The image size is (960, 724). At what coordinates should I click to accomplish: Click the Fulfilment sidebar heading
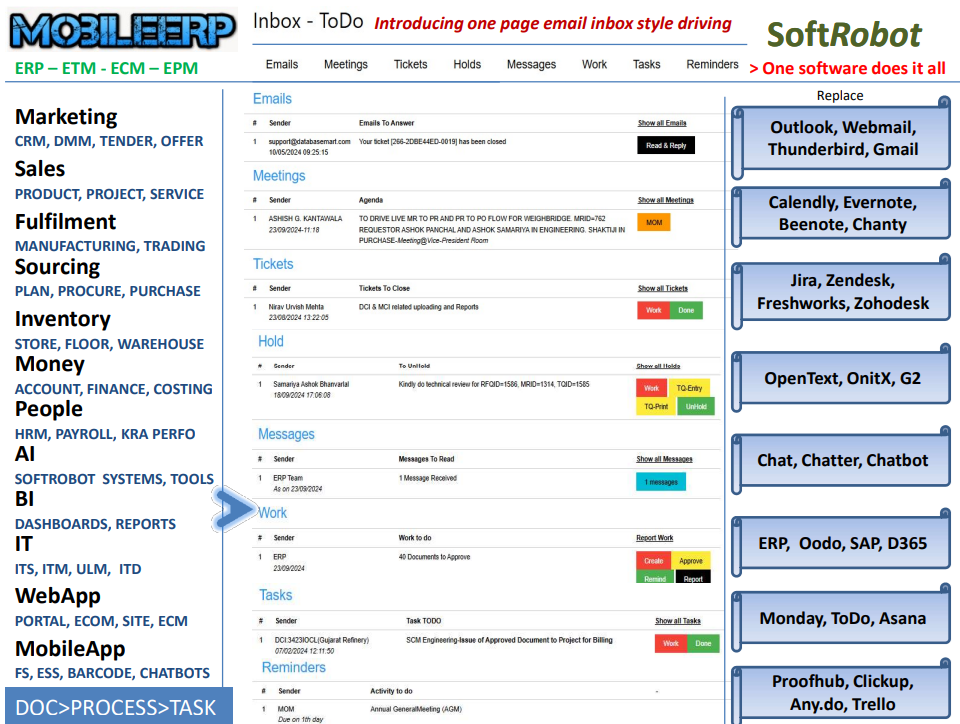[65, 221]
